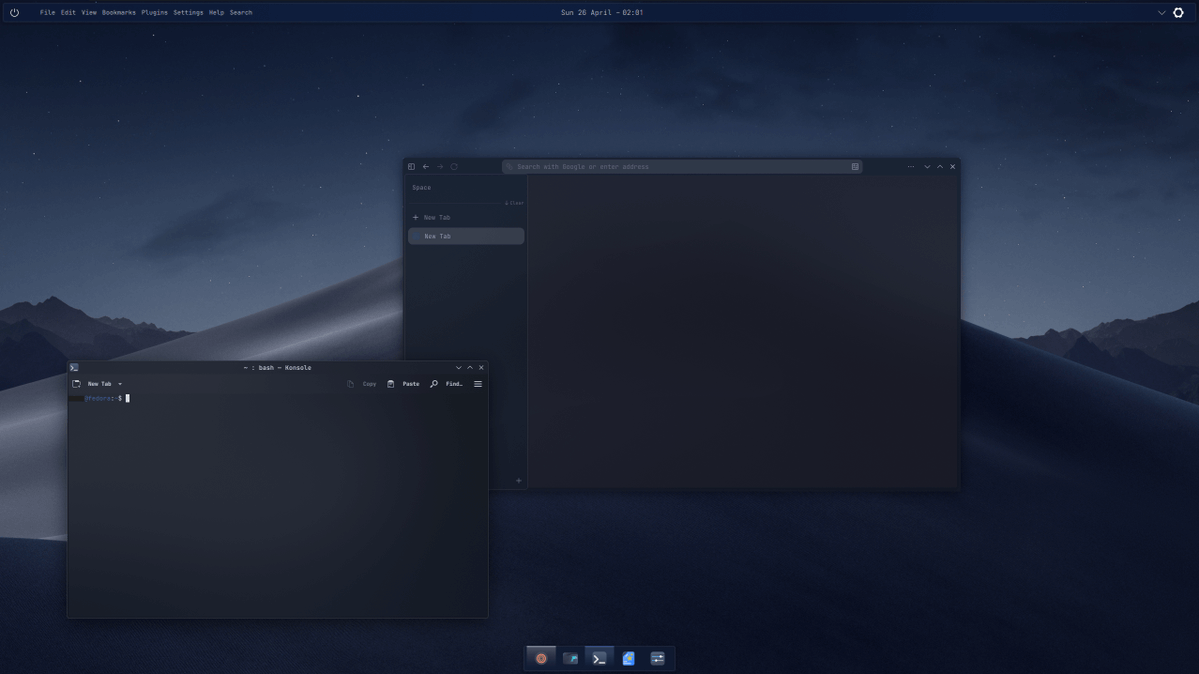Open the orange browser icon in dock
This screenshot has height=674, width=1199.
pos(541,658)
